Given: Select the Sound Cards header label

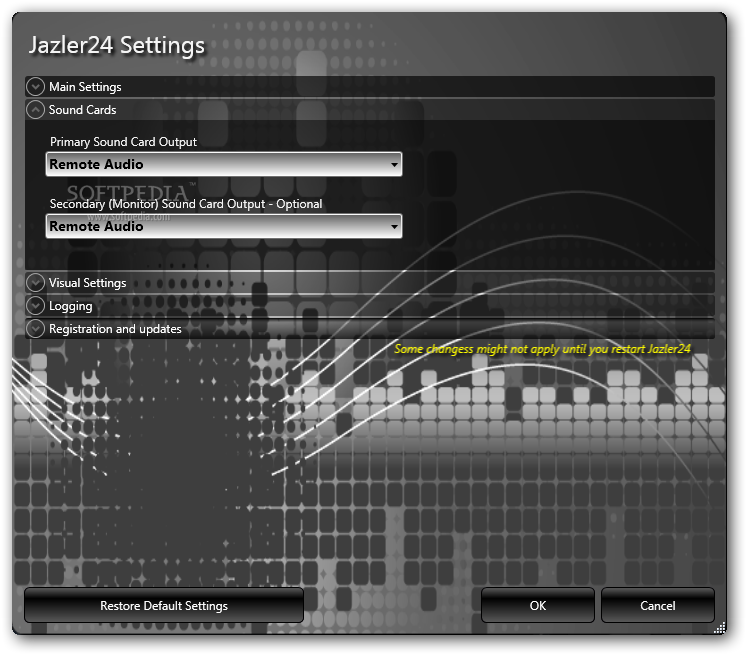Looking at the screenshot, I should click(82, 110).
